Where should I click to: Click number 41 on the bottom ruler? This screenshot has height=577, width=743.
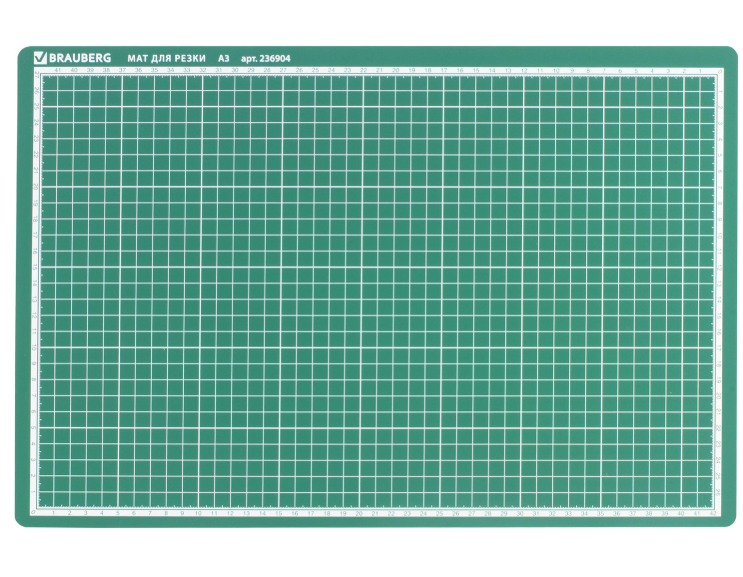(x=697, y=513)
